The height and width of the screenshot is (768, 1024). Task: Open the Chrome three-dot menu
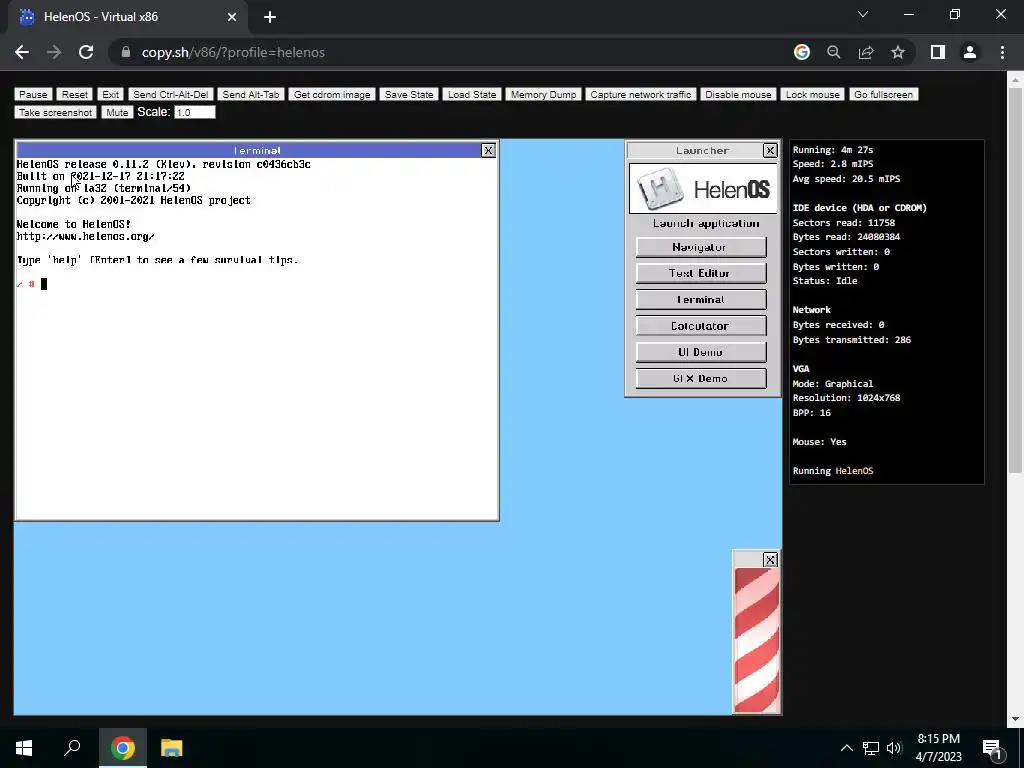[1002, 52]
